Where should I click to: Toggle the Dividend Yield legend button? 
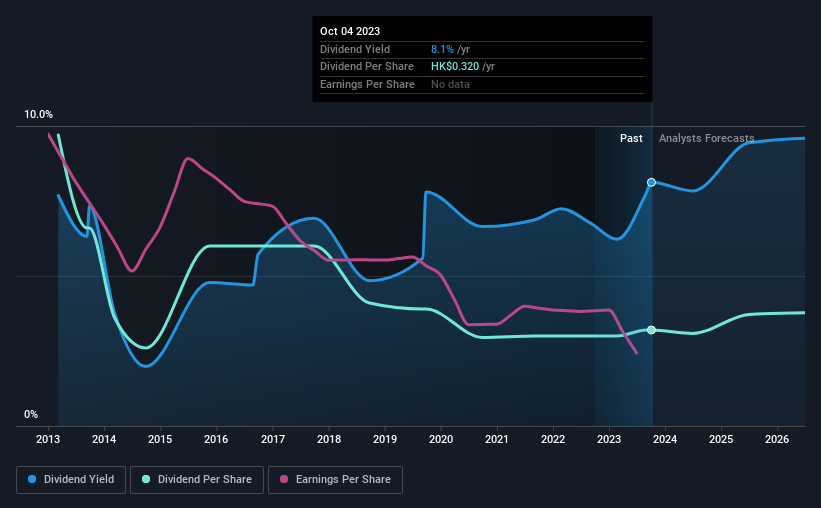(71, 480)
